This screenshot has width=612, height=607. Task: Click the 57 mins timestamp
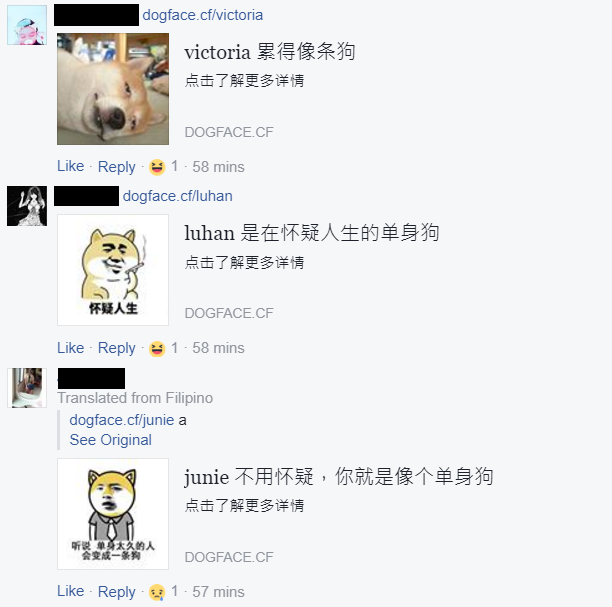click(218, 592)
